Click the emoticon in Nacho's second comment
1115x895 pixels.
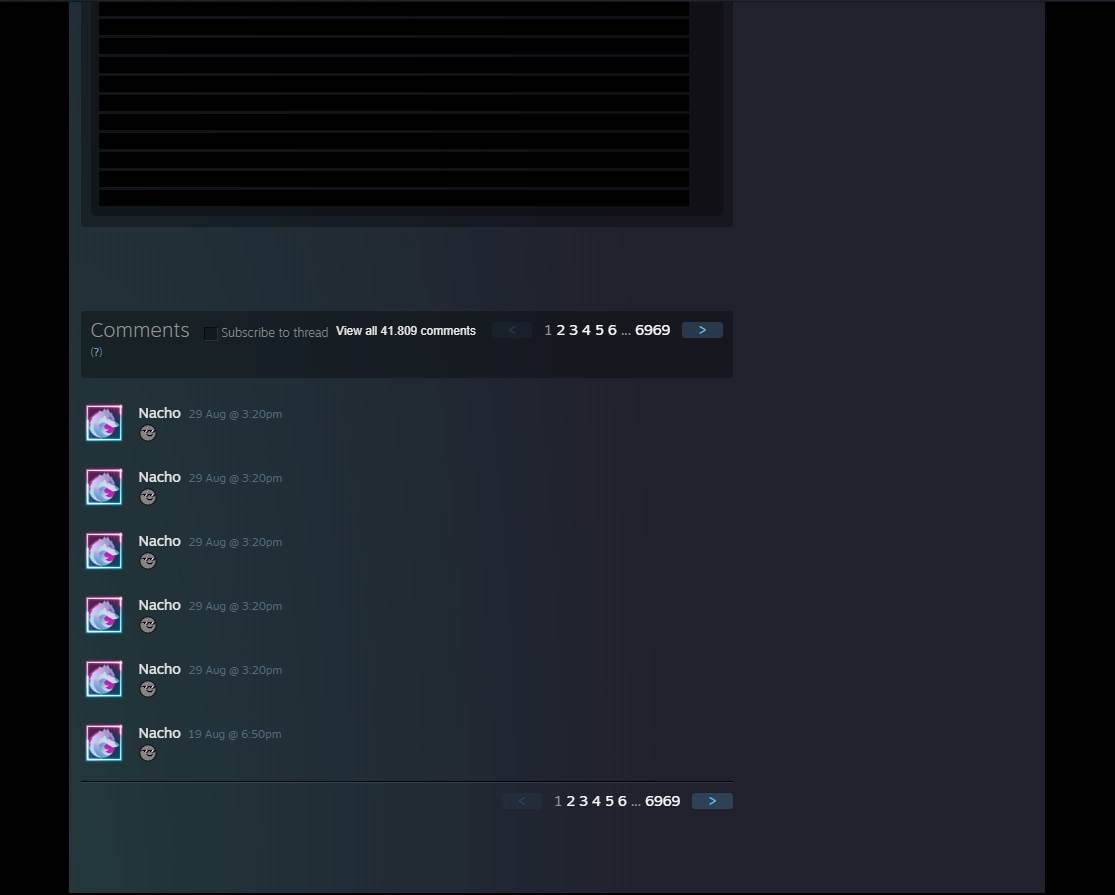[x=148, y=497]
